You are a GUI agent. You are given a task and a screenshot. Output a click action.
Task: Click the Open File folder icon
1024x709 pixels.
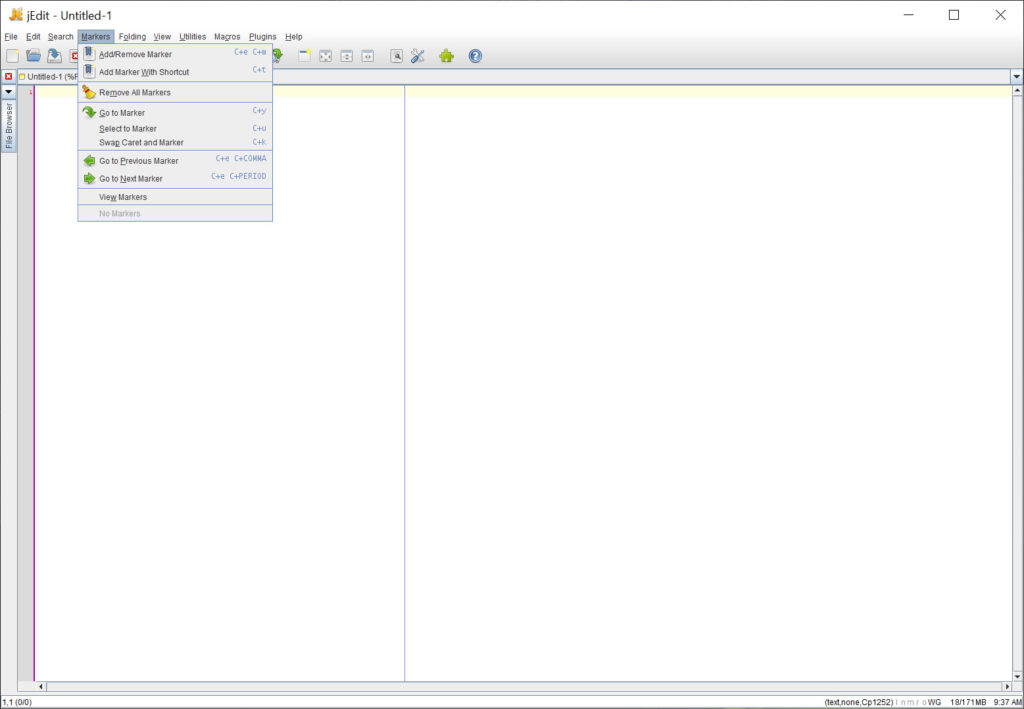33,56
